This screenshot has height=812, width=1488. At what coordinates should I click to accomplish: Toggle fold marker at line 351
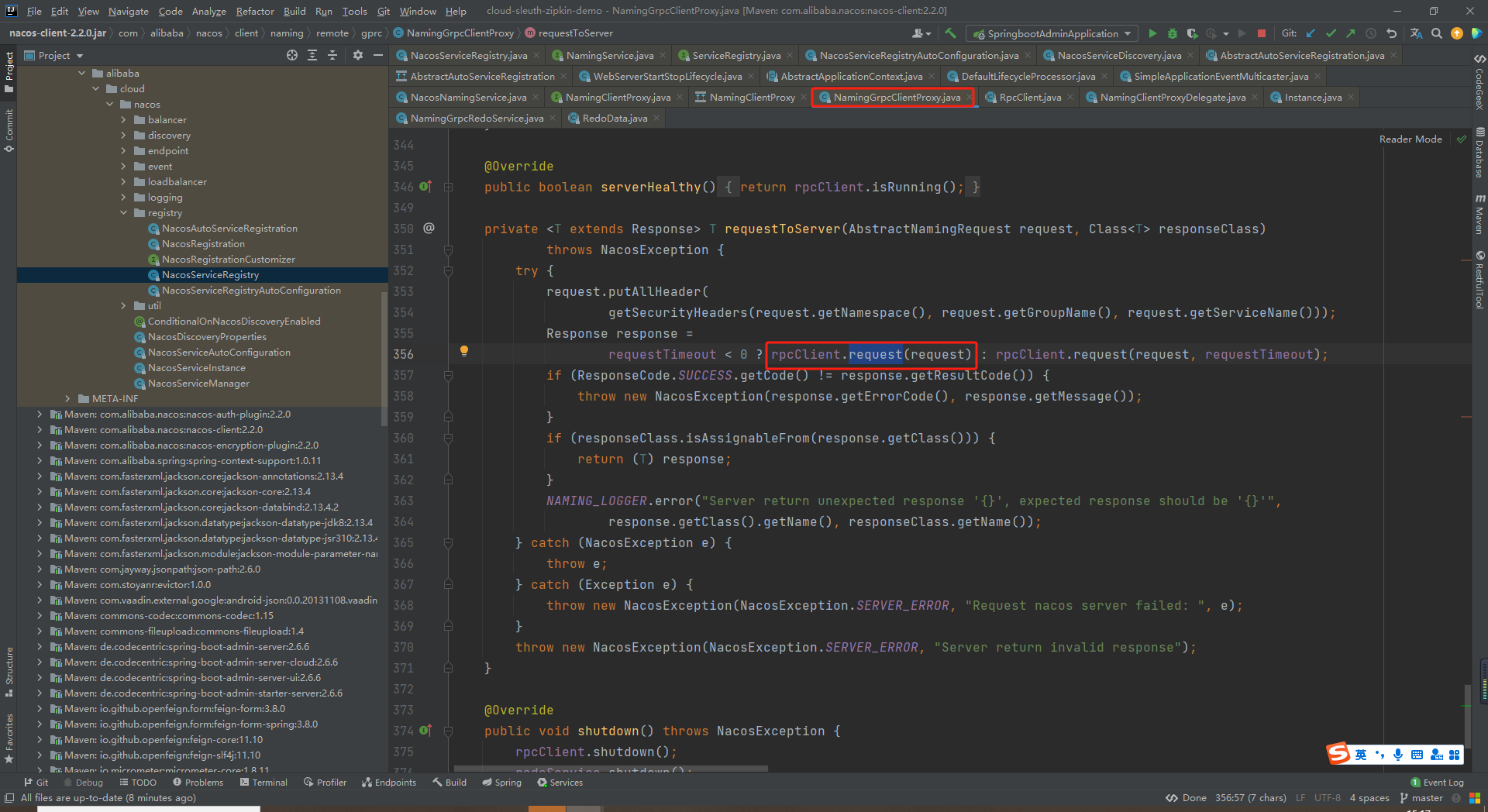[x=448, y=249]
